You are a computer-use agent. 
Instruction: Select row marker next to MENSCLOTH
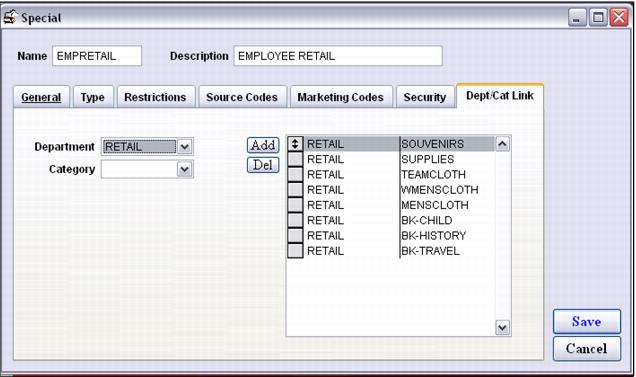[295, 205]
